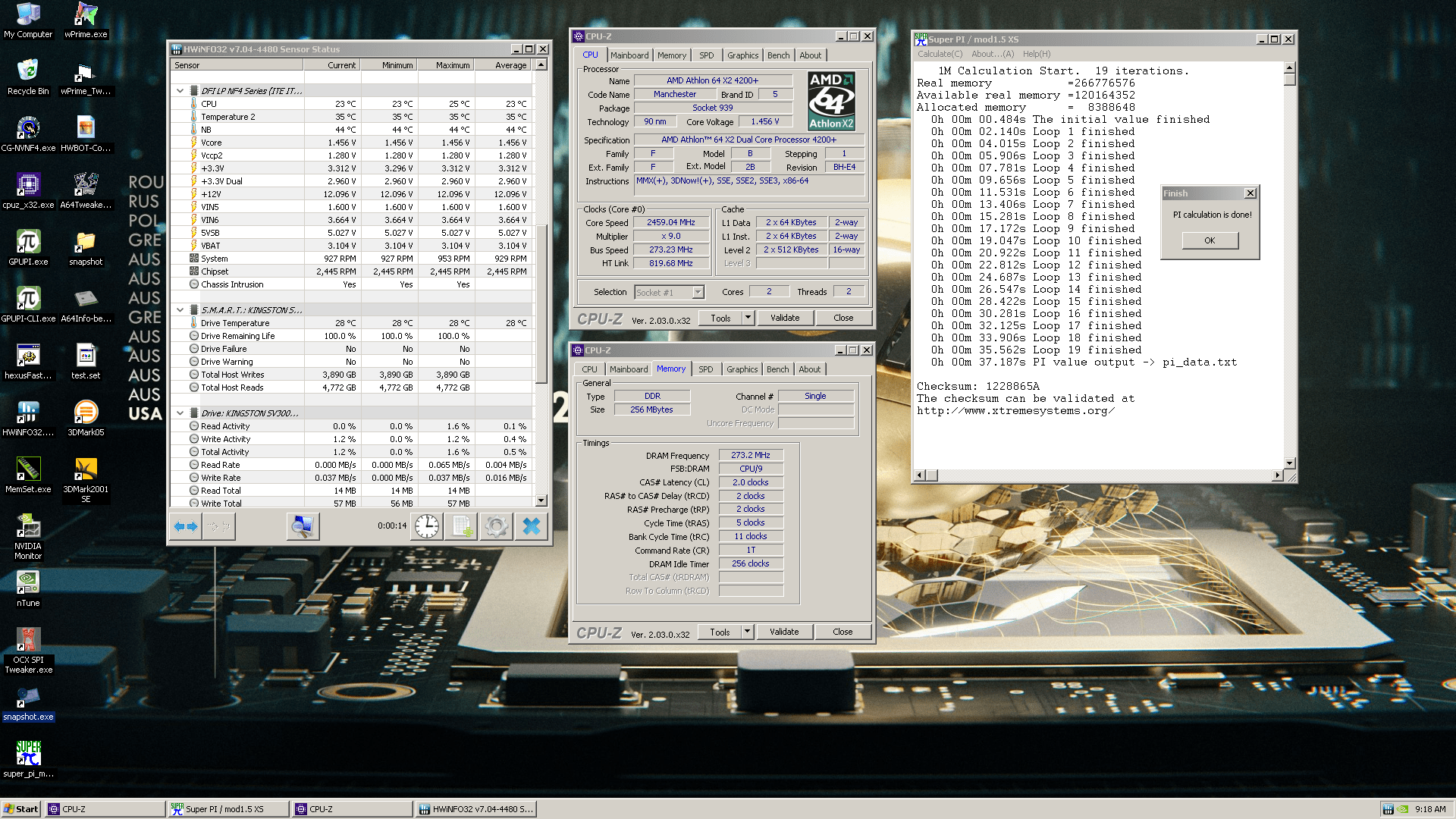The width and height of the screenshot is (1456, 819).
Task: Collapse DFI LP NF4 Series sensor group
Action: point(180,91)
